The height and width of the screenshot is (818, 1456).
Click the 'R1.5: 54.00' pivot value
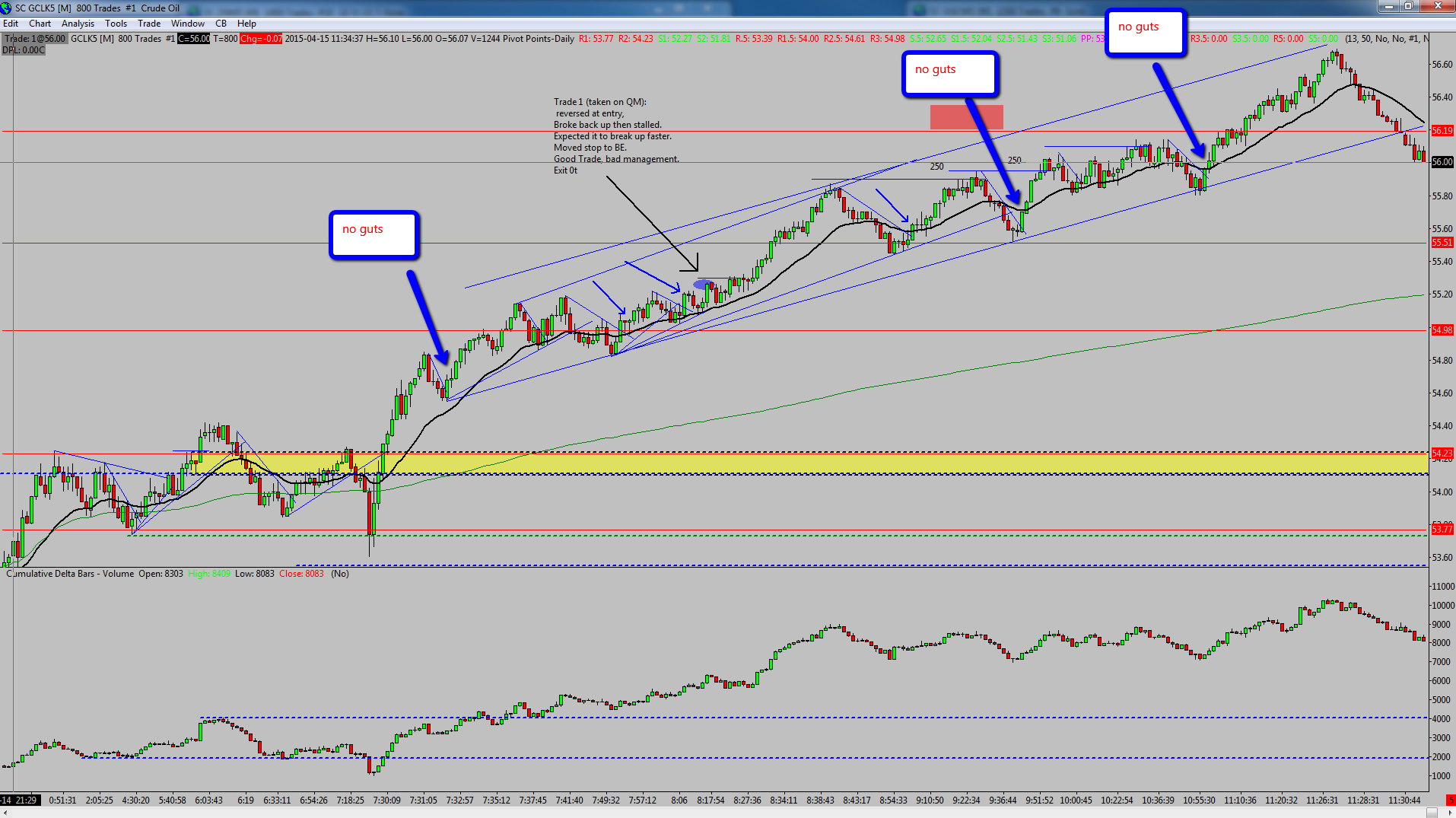pos(798,39)
